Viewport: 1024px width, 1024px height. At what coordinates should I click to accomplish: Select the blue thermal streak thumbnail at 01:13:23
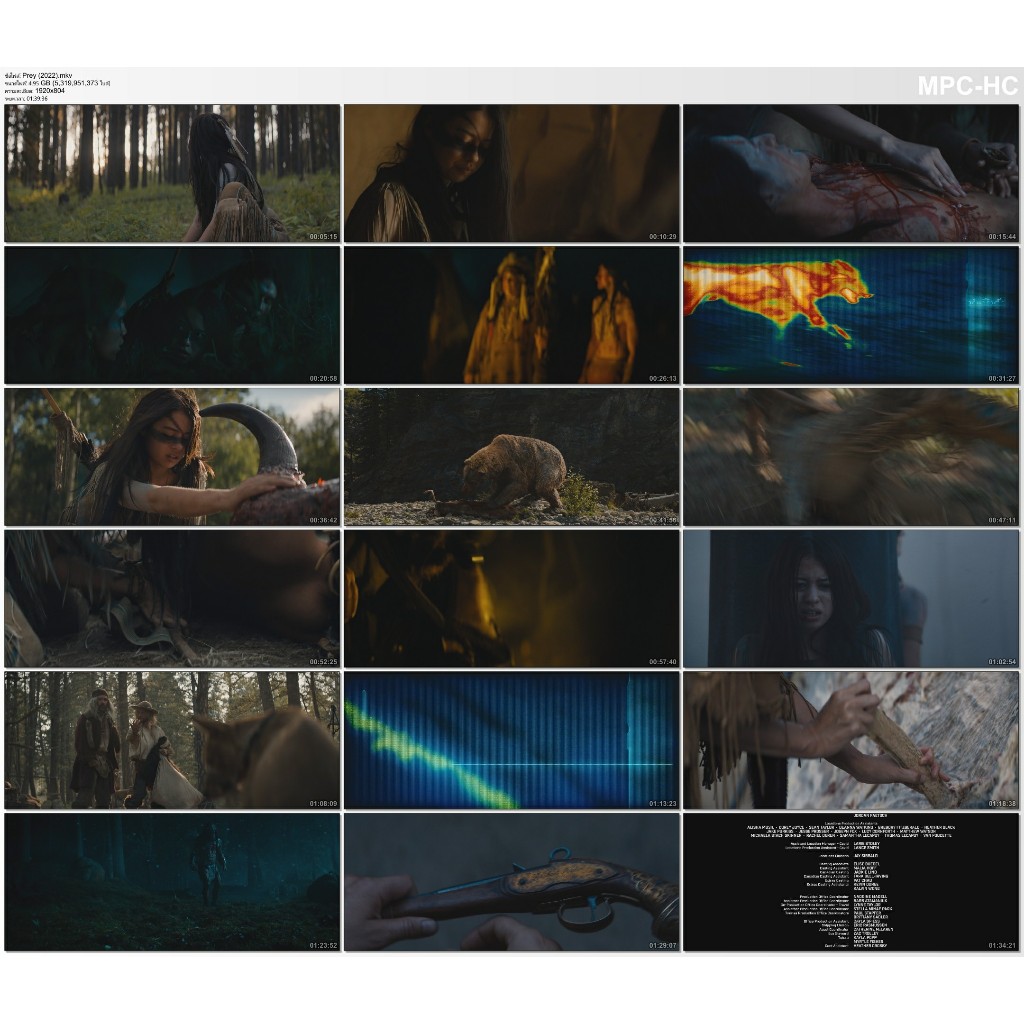click(x=511, y=740)
